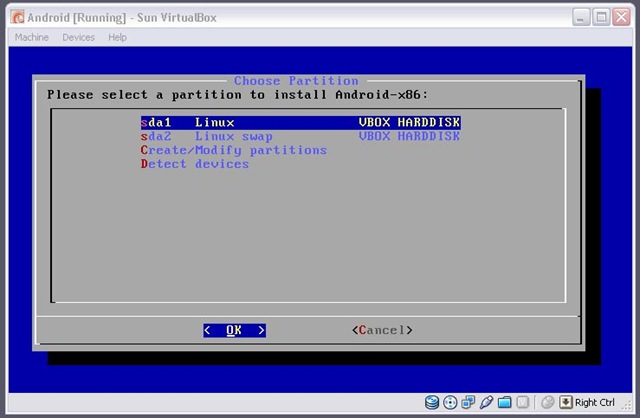Viewport: 640px width, 418px height.
Task: Click the keyboard capture arrow icon
Action: click(x=566, y=402)
